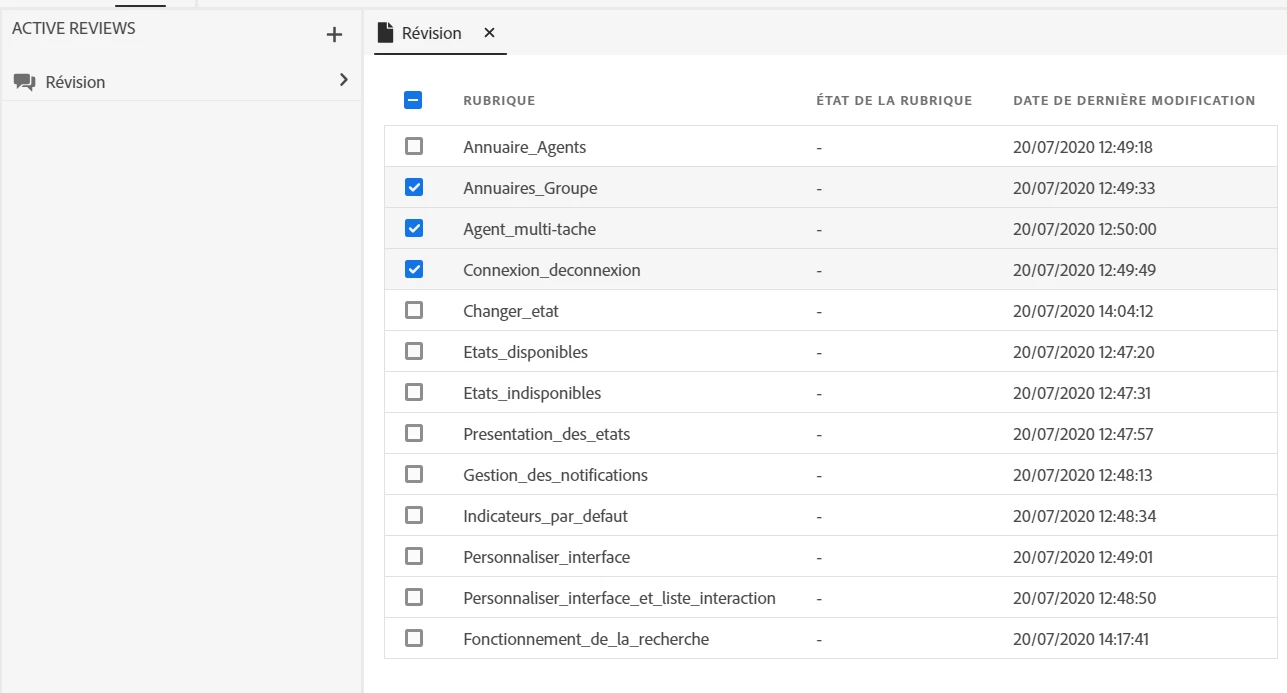Uncheck the Agent_multi-tache checkbox
This screenshot has height=693, width=1287.
click(414, 229)
